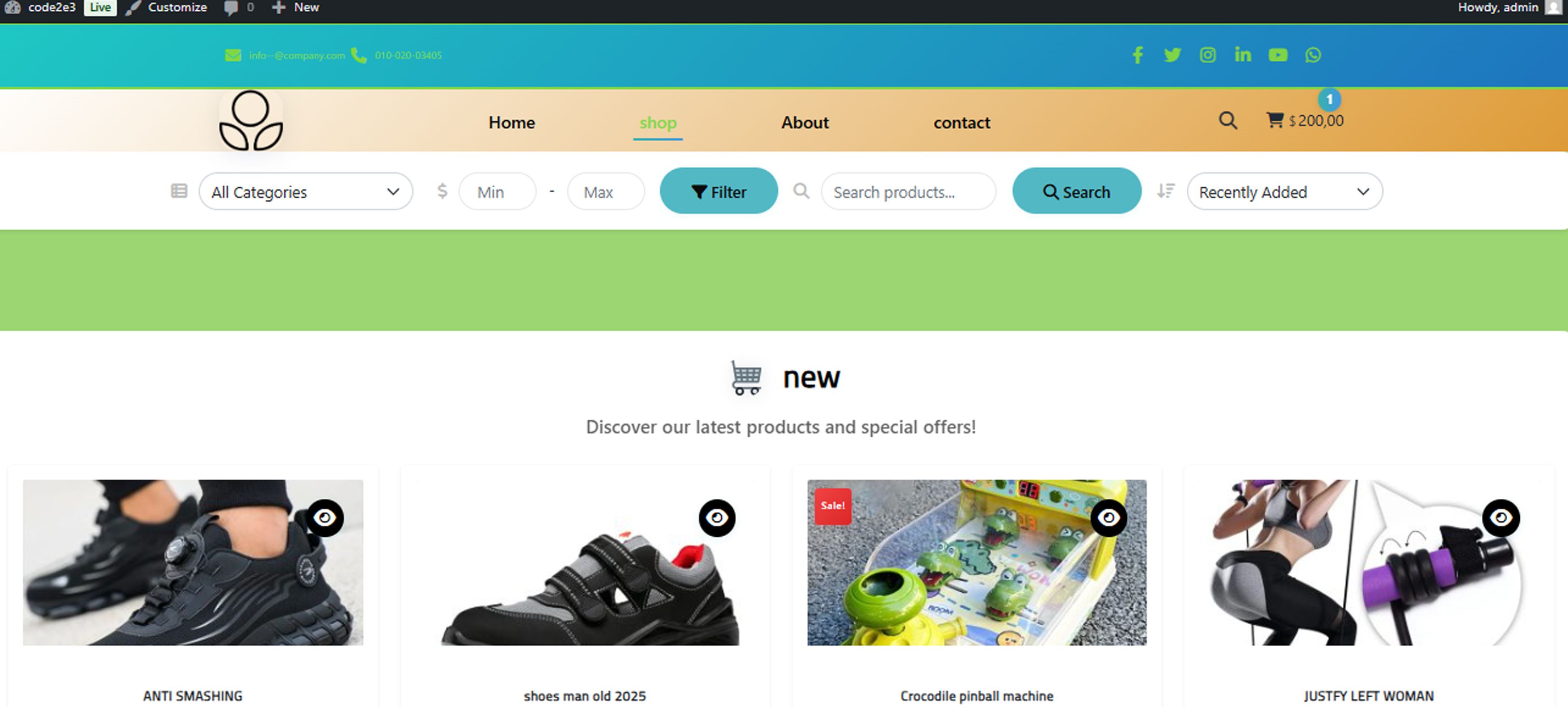Open the LinkedIn social icon

[x=1243, y=55]
